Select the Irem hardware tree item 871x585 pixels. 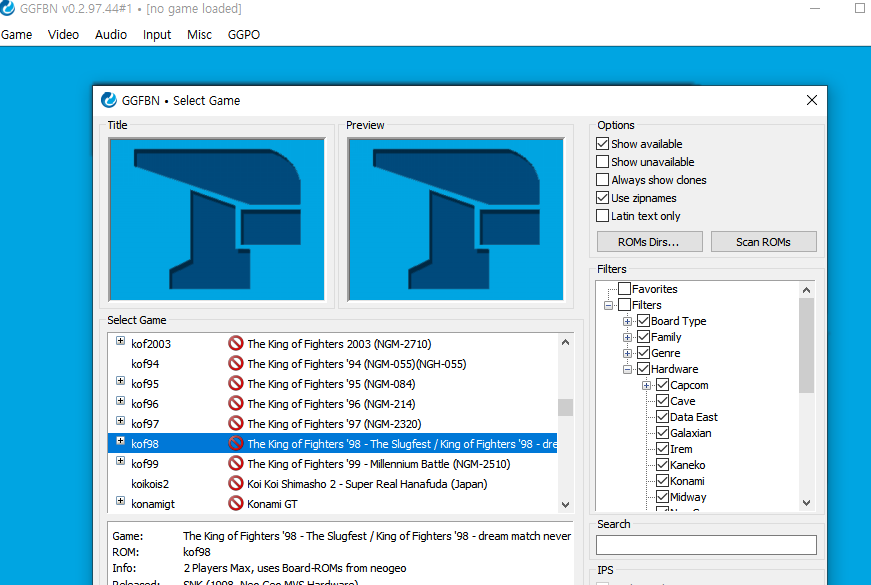(x=681, y=449)
